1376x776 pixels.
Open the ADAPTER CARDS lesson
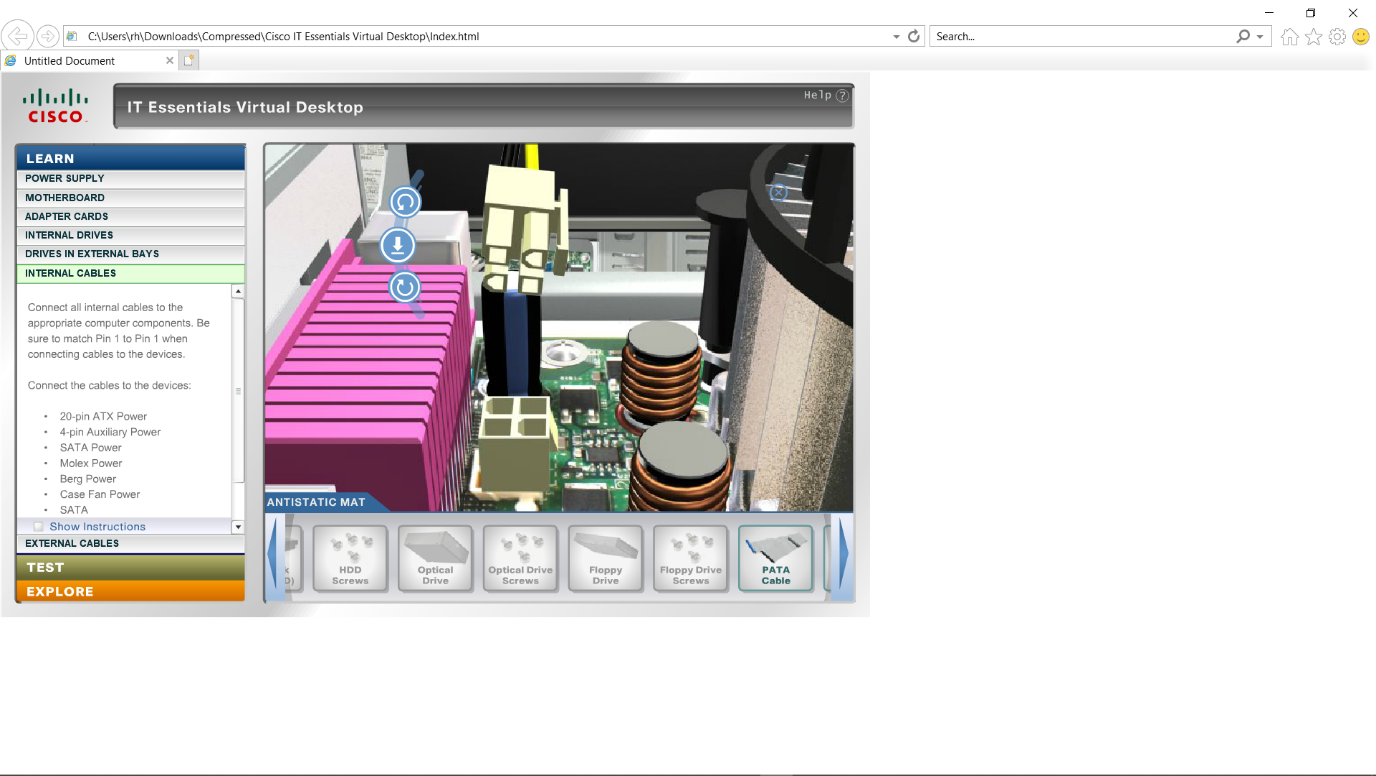(x=130, y=216)
